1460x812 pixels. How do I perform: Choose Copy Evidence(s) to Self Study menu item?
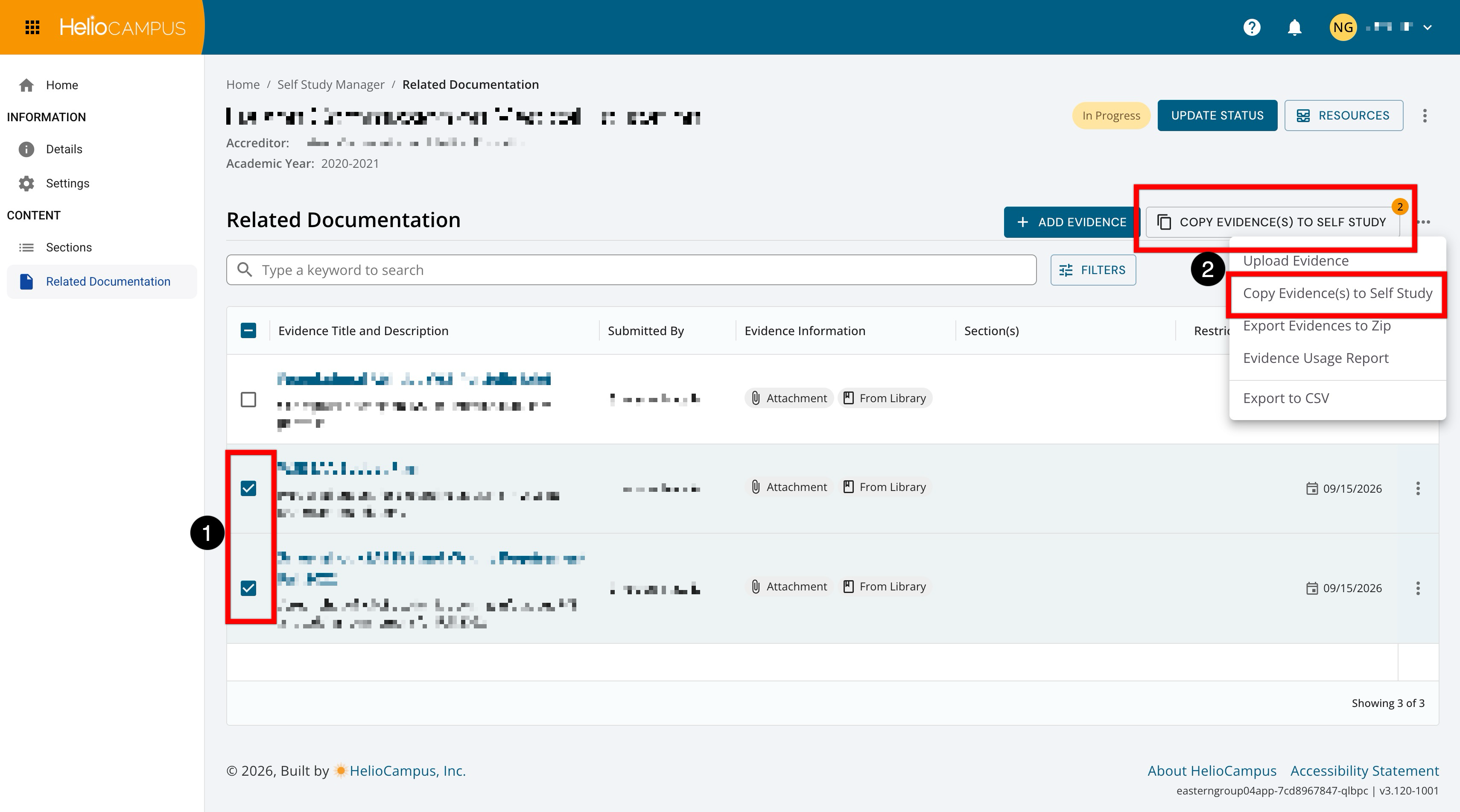click(1337, 293)
